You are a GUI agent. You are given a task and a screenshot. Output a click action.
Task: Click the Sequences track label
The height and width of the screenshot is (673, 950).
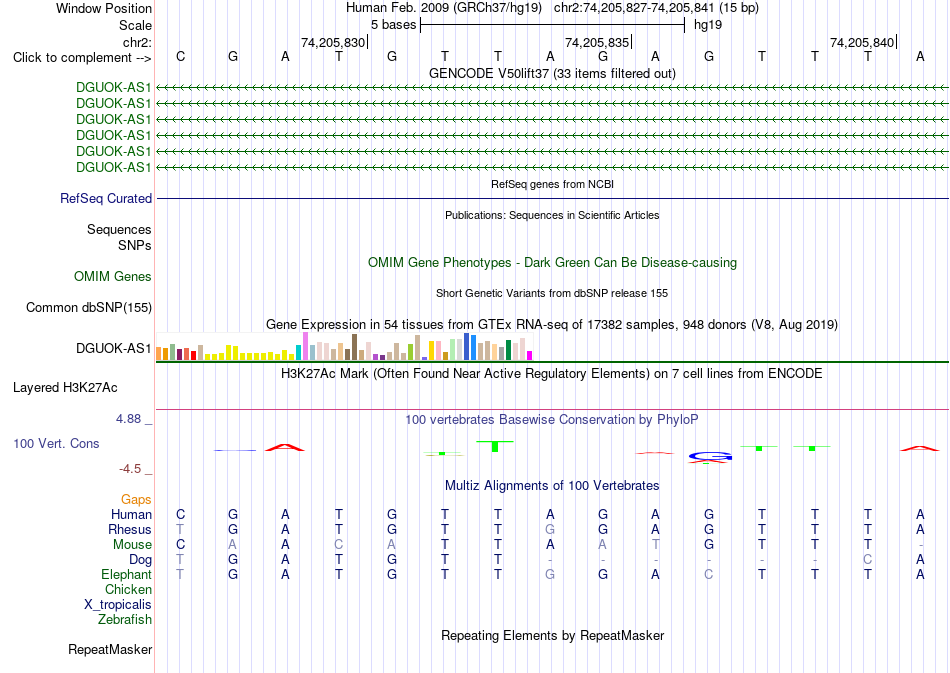pos(119,230)
